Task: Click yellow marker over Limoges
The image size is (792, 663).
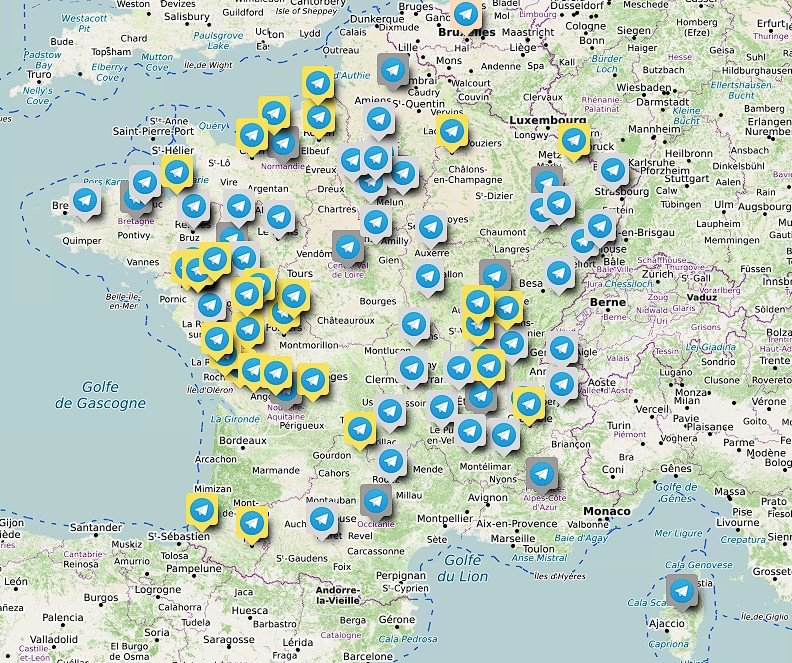Action: [313, 382]
